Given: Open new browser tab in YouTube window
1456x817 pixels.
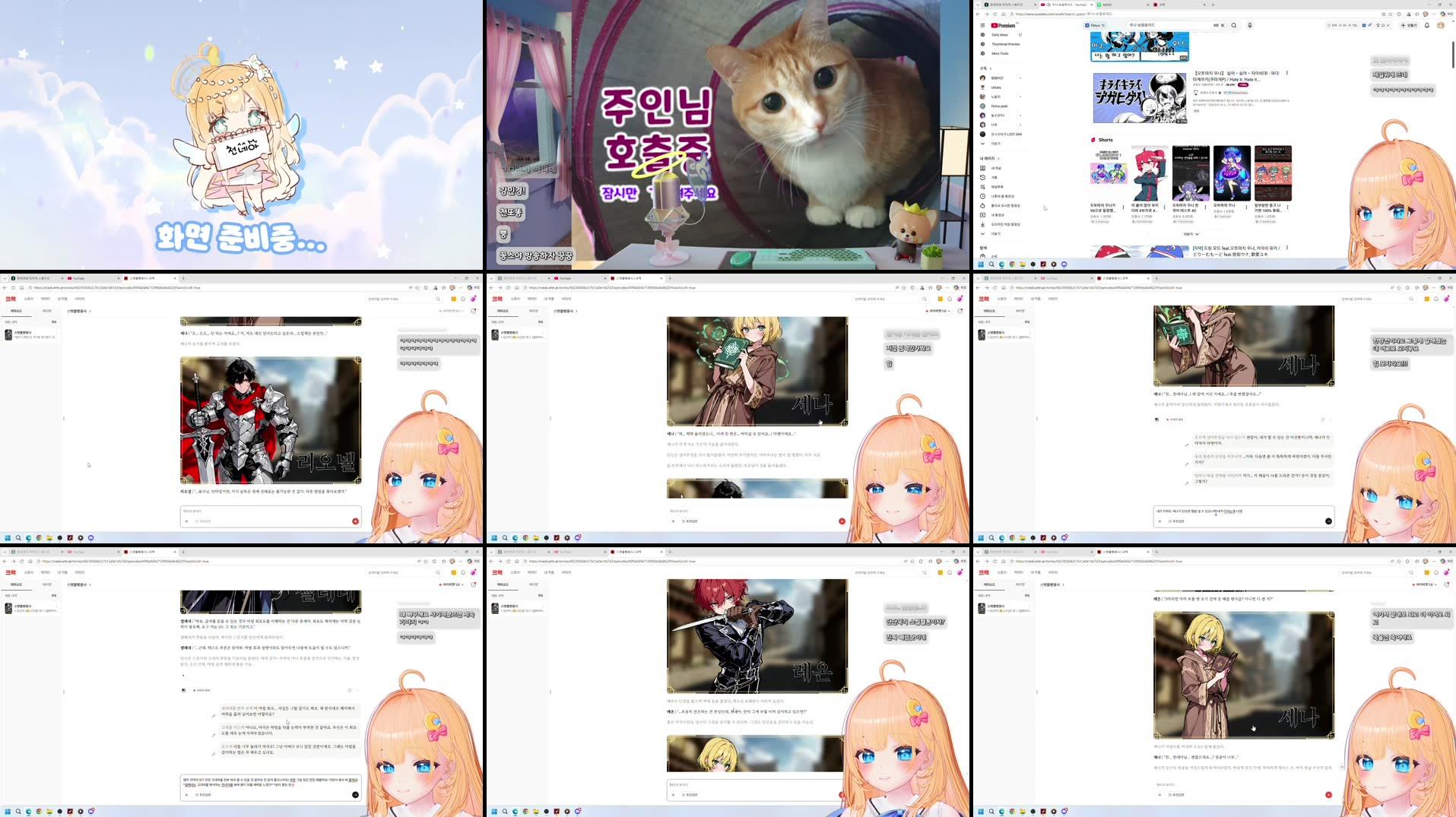Looking at the screenshot, I should (1213, 5).
